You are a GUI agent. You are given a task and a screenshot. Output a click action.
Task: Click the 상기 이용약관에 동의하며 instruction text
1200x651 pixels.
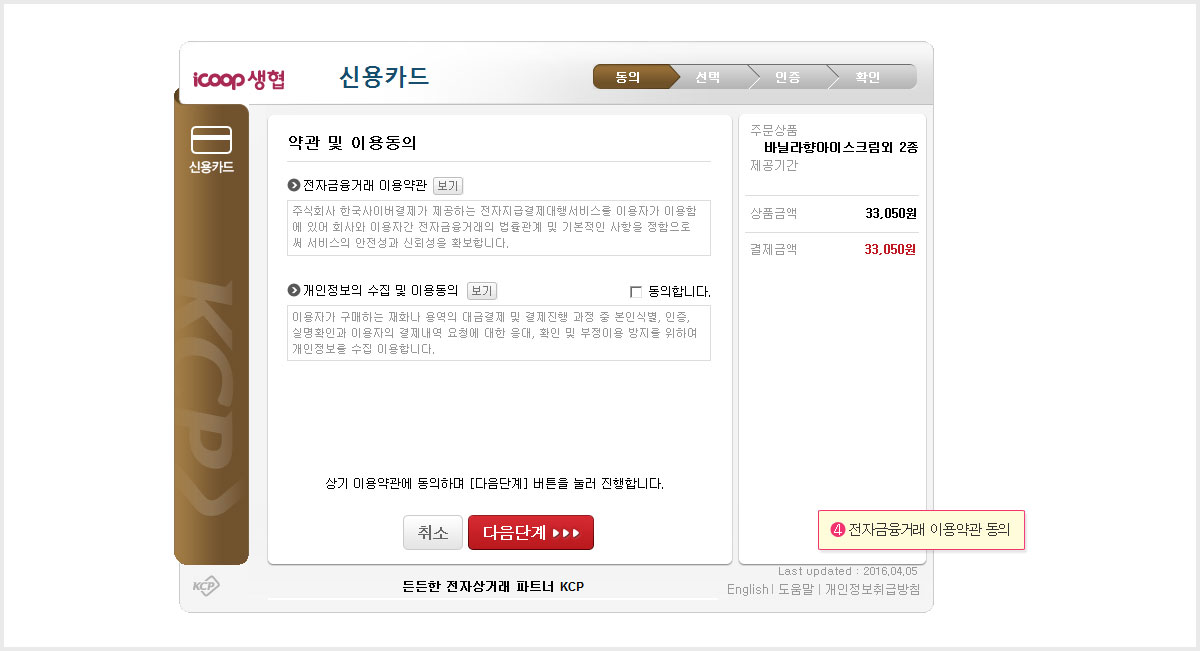(x=495, y=483)
